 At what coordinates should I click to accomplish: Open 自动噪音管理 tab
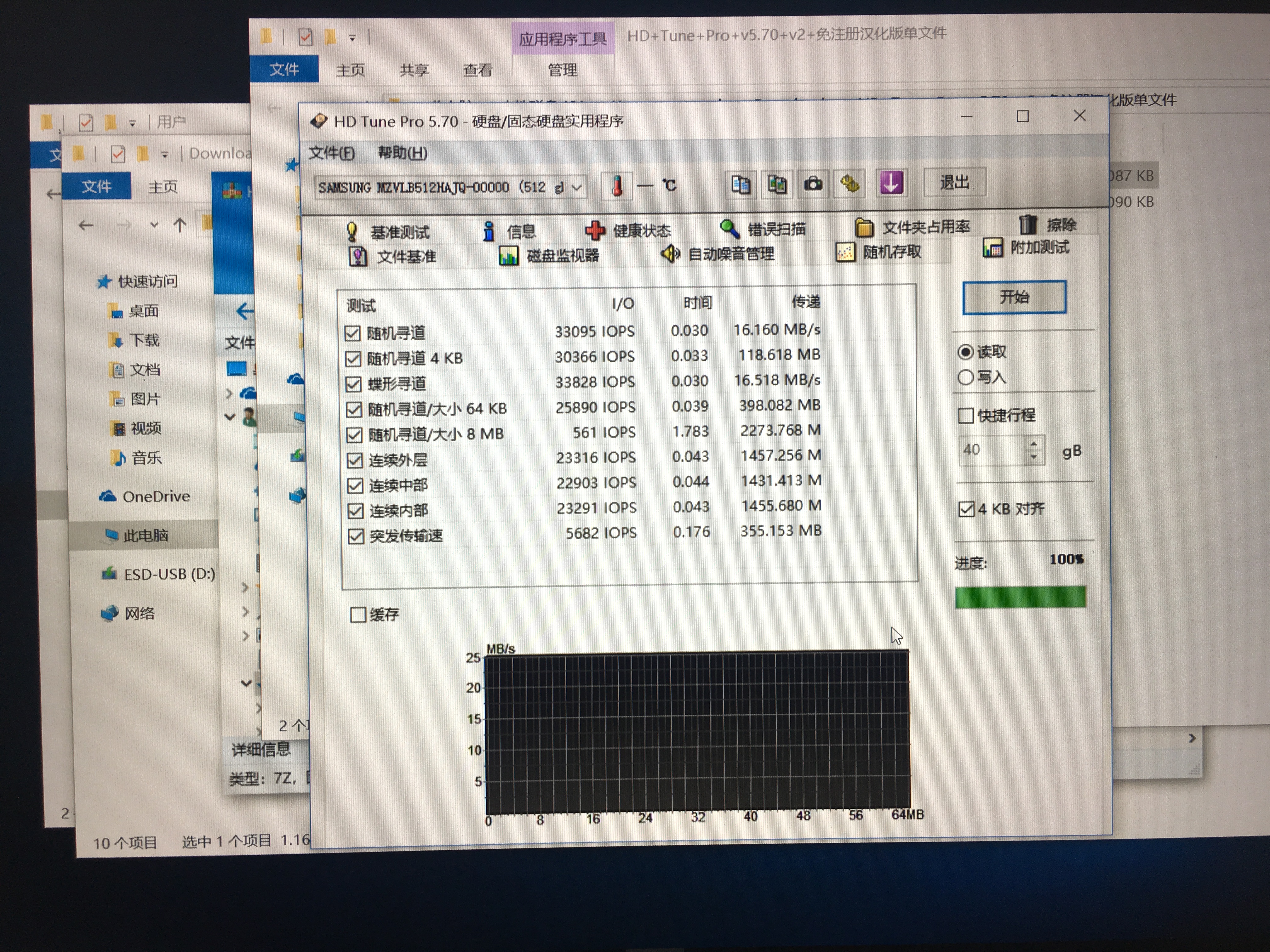(x=717, y=254)
